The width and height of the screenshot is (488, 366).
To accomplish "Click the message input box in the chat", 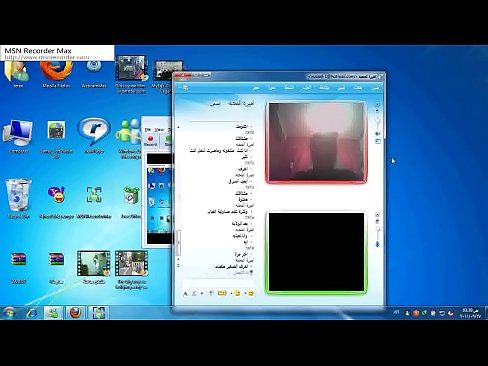I will tap(218, 283).
